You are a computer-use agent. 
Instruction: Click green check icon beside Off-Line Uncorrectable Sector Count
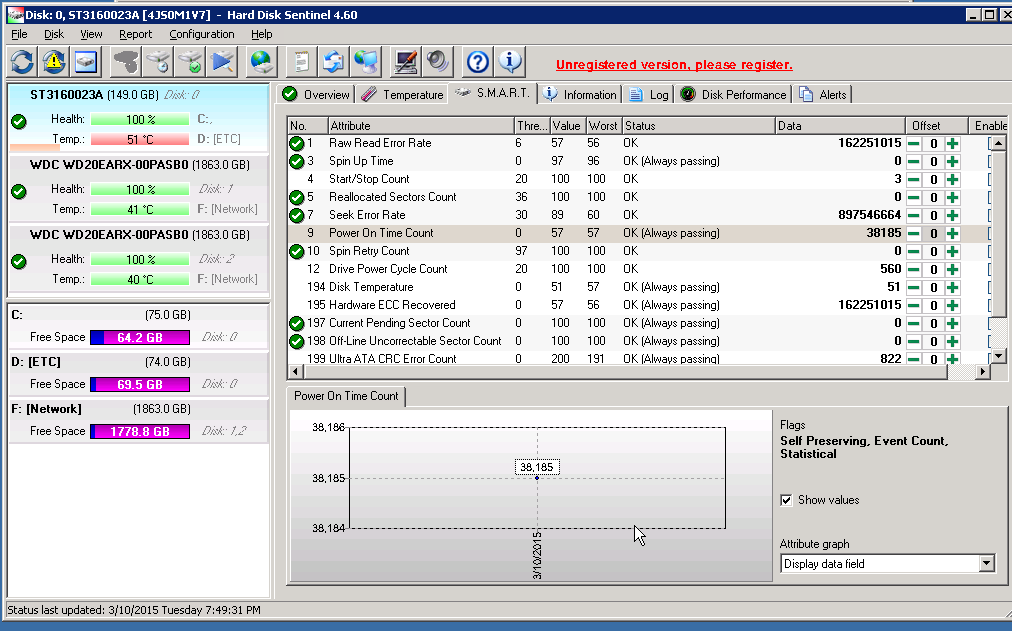[x=296, y=341]
